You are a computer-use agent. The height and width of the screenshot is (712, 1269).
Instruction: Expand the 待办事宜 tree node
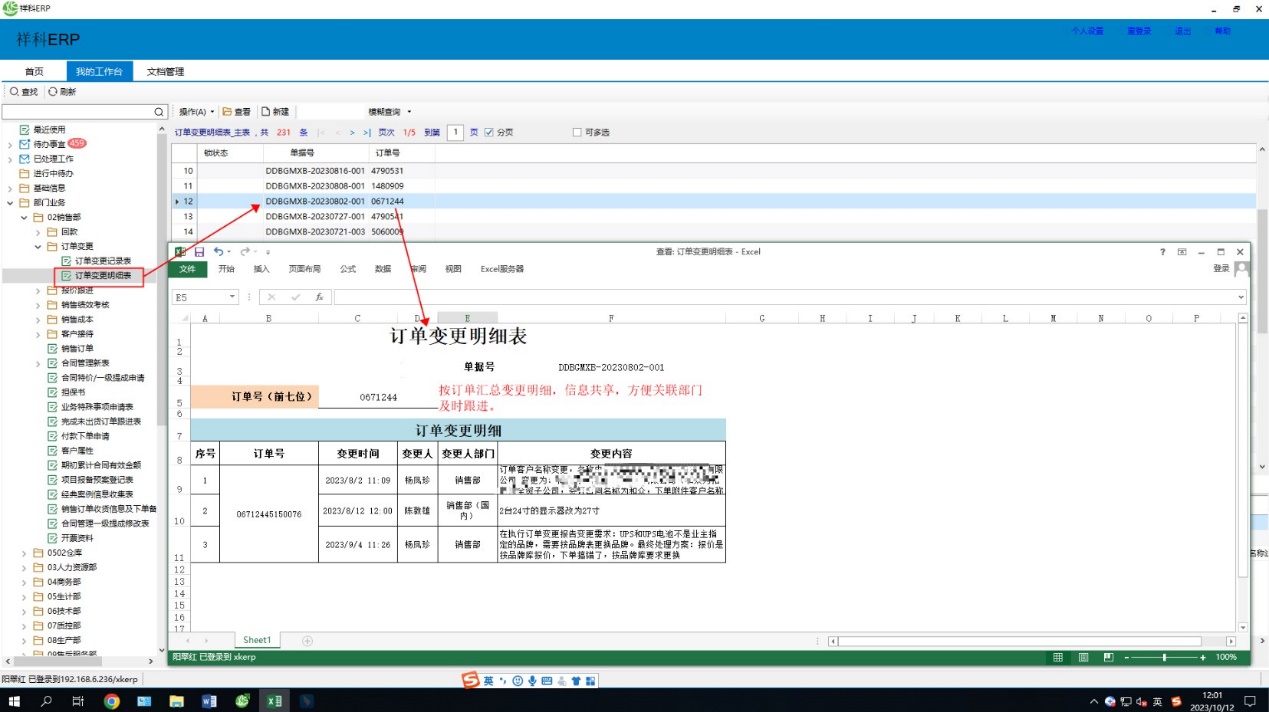click(10, 144)
